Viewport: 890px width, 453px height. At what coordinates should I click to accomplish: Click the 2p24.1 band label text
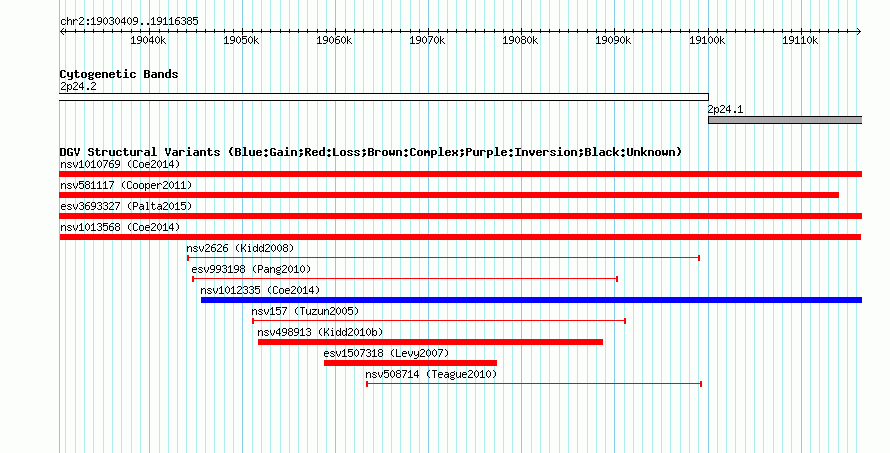(725, 110)
